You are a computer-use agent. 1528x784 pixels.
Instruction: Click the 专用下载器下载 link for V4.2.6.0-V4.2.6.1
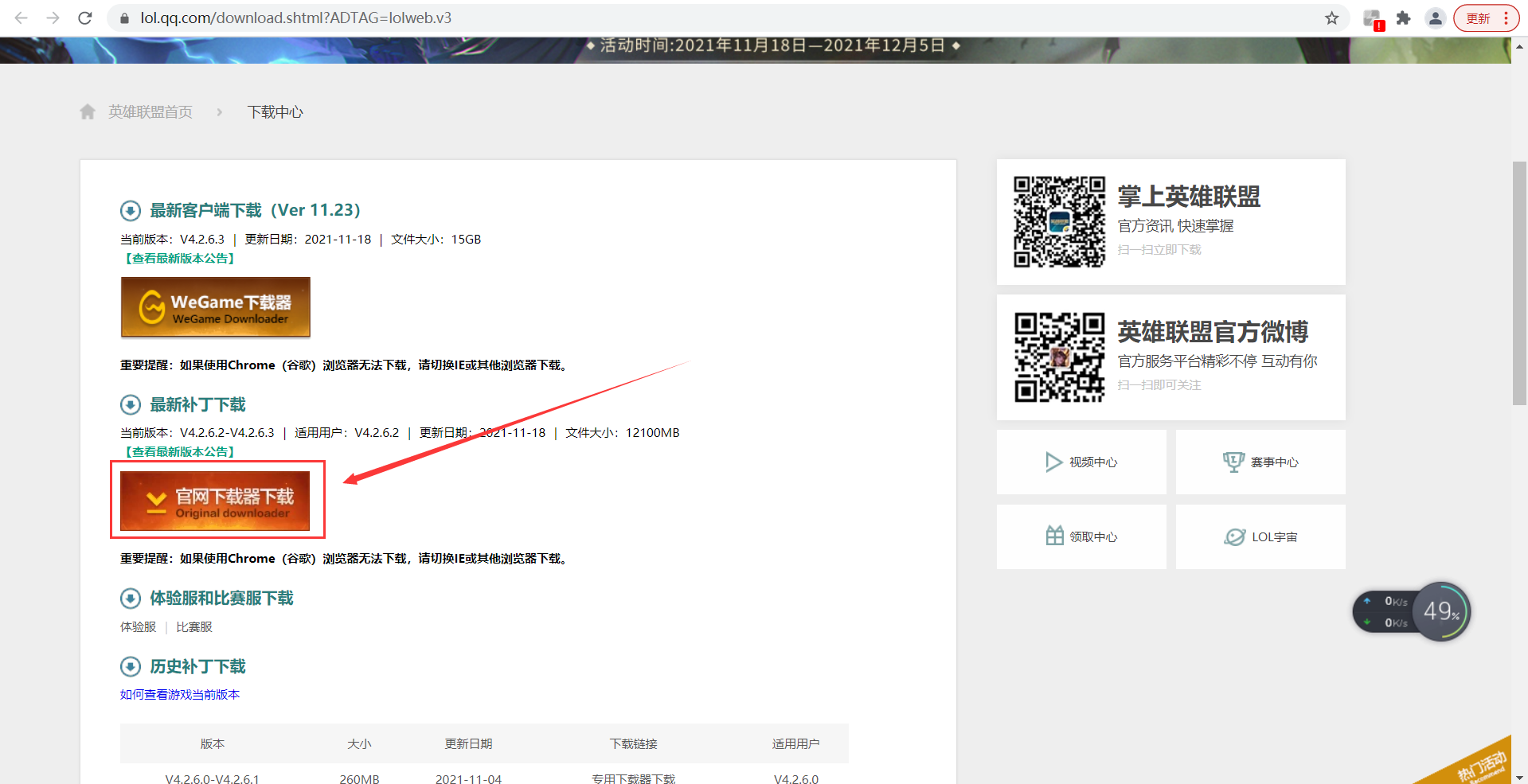click(633, 779)
